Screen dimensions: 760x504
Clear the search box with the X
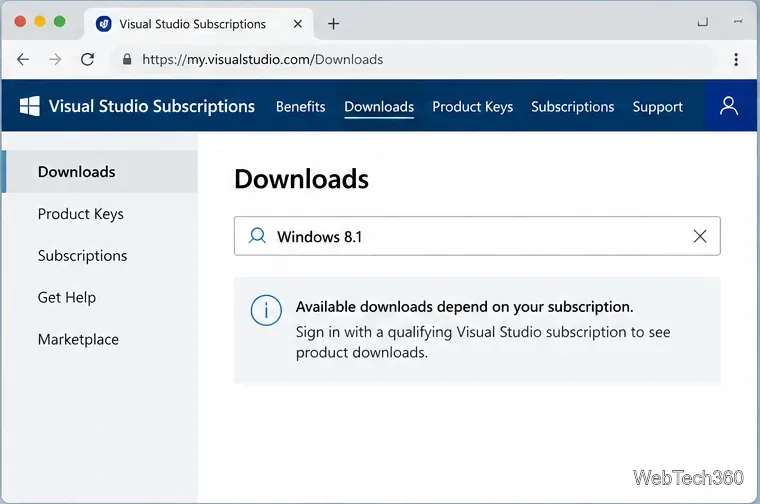(699, 236)
